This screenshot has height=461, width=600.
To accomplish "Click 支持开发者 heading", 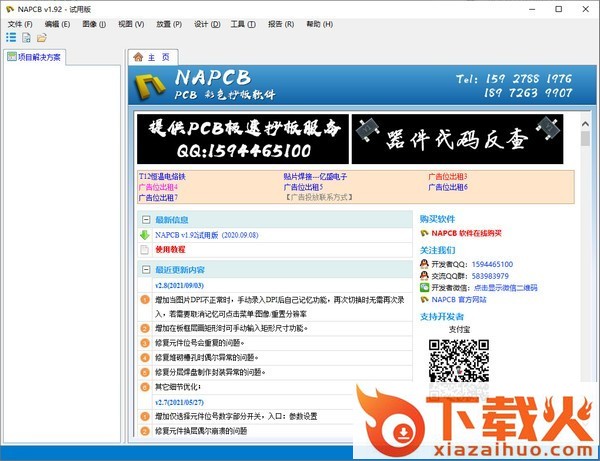I will 442,316.
